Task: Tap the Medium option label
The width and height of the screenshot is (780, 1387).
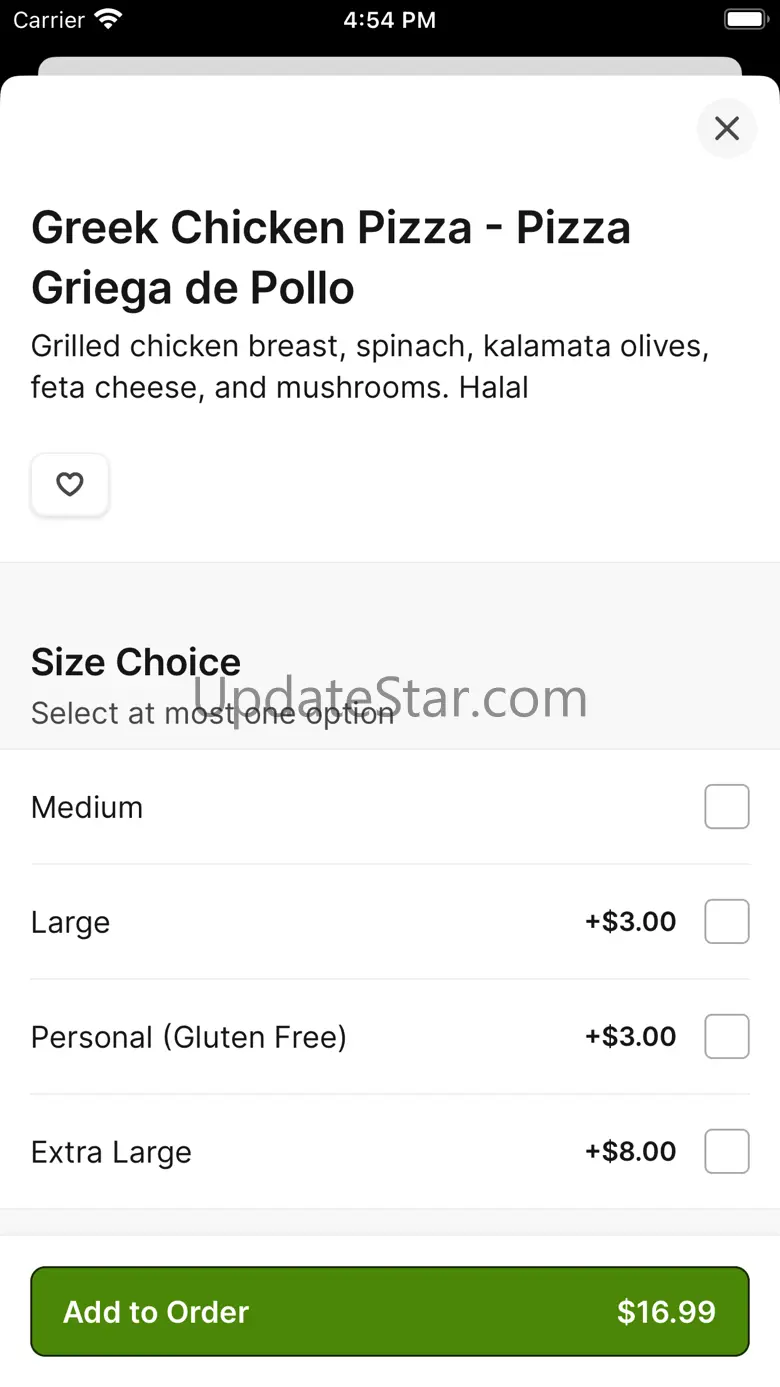Action: pyautogui.click(x=87, y=807)
